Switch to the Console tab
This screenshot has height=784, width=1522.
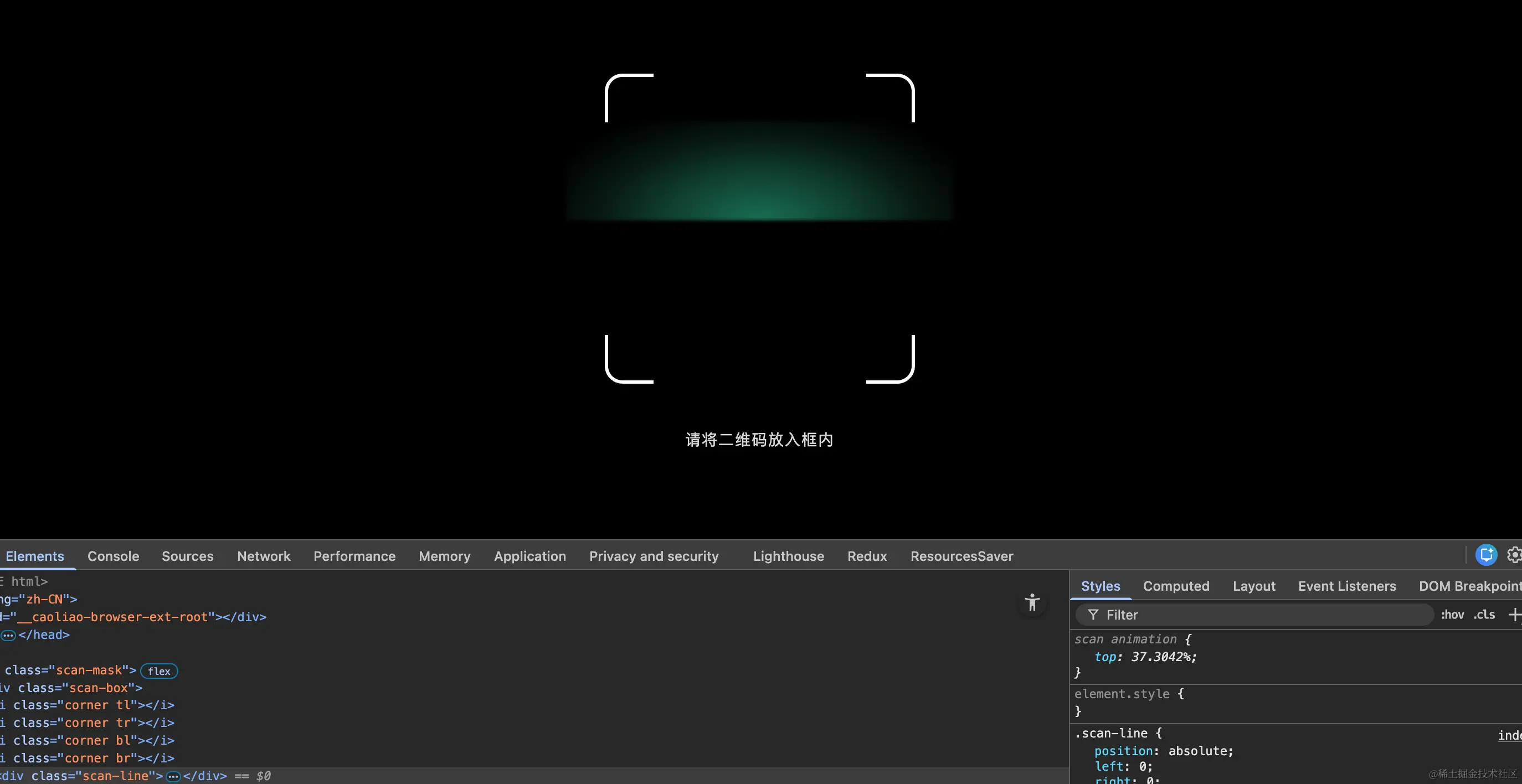113,556
